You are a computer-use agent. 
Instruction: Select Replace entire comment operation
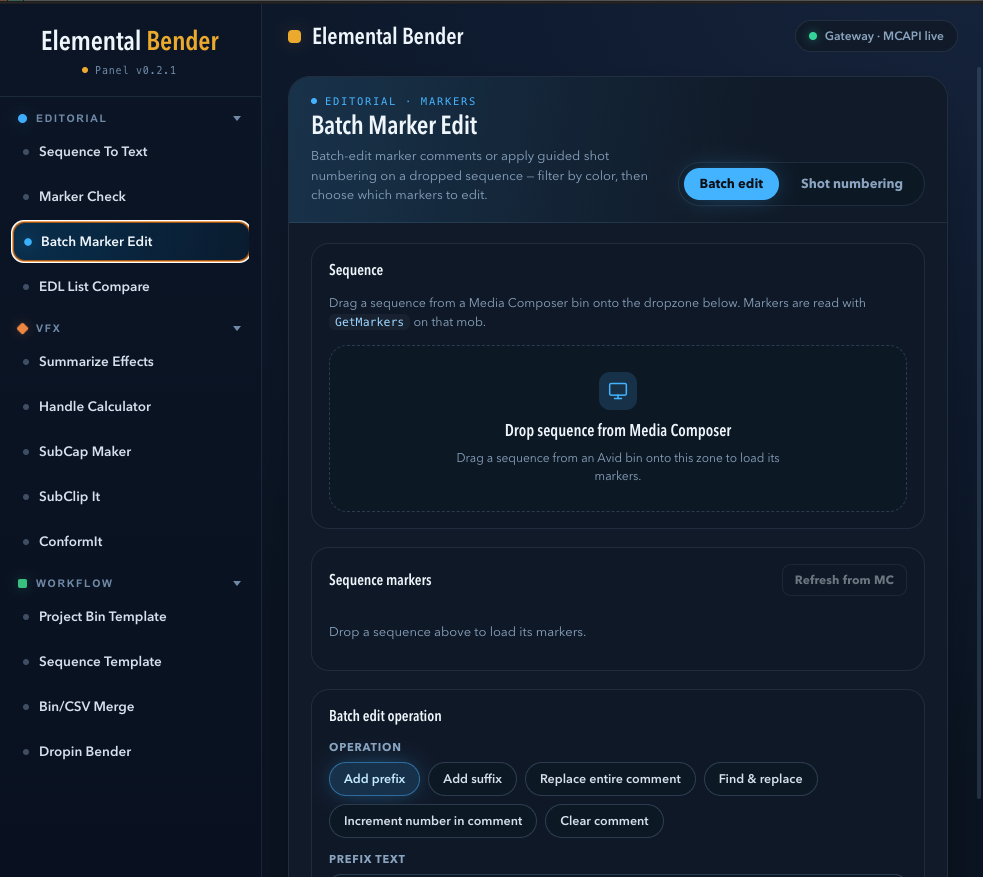[x=610, y=779]
